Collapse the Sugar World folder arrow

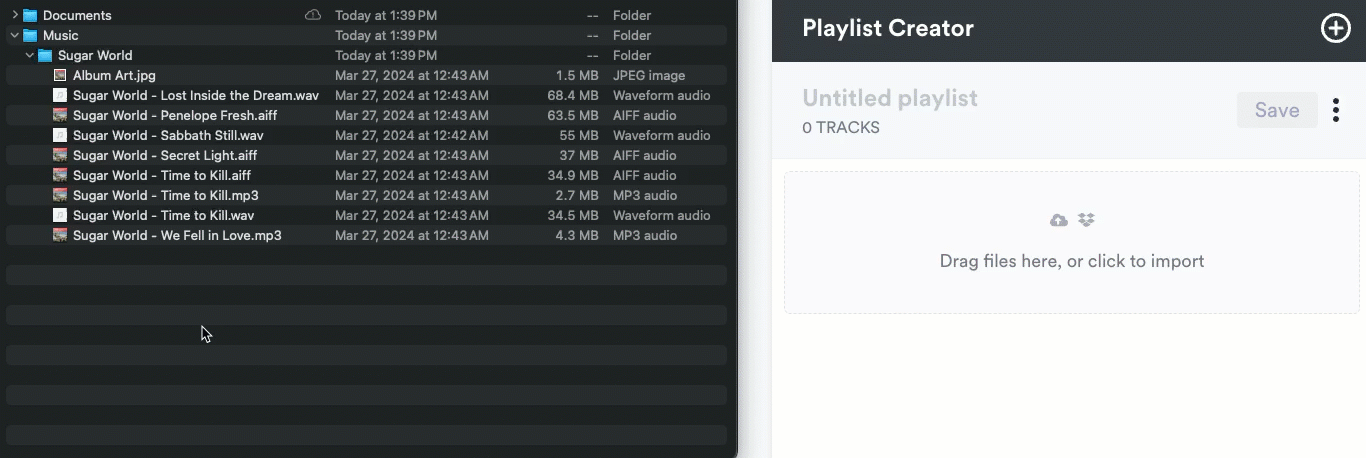coord(30,56)
